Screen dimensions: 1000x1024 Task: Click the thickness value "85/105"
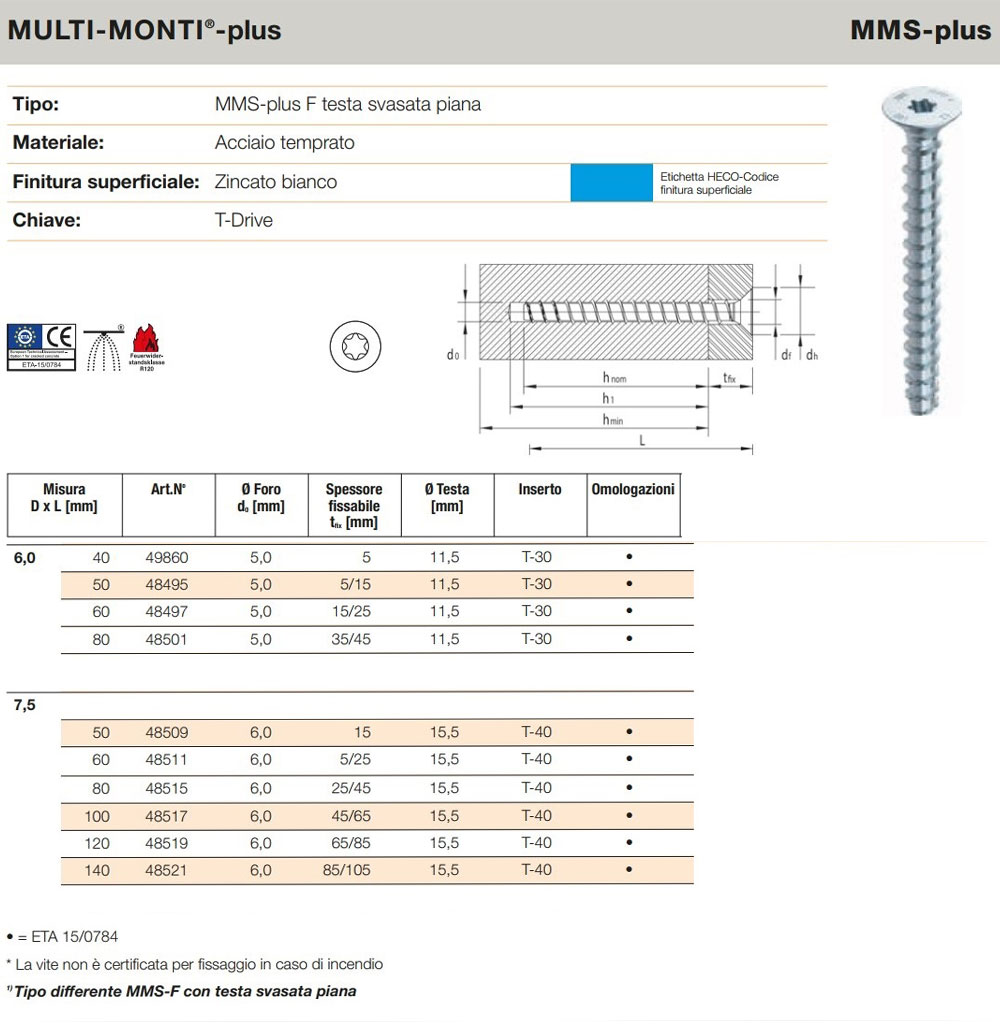(x=346, y=870)
